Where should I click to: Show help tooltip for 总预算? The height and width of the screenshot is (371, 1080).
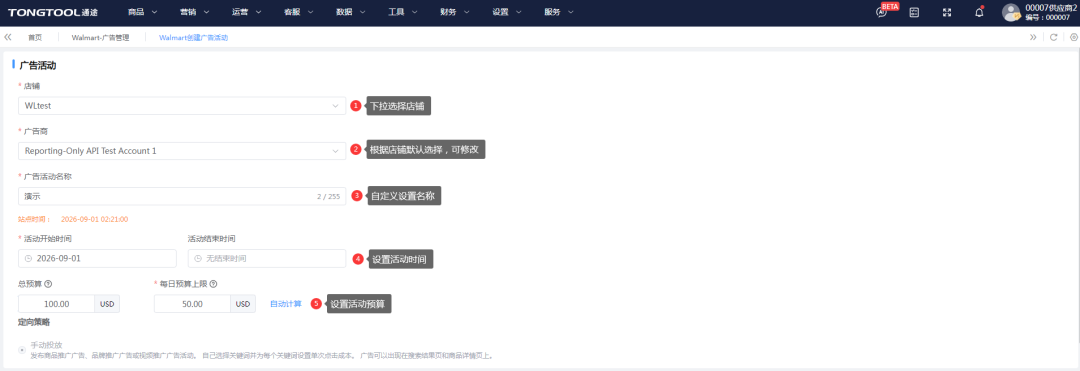[48, 284]
